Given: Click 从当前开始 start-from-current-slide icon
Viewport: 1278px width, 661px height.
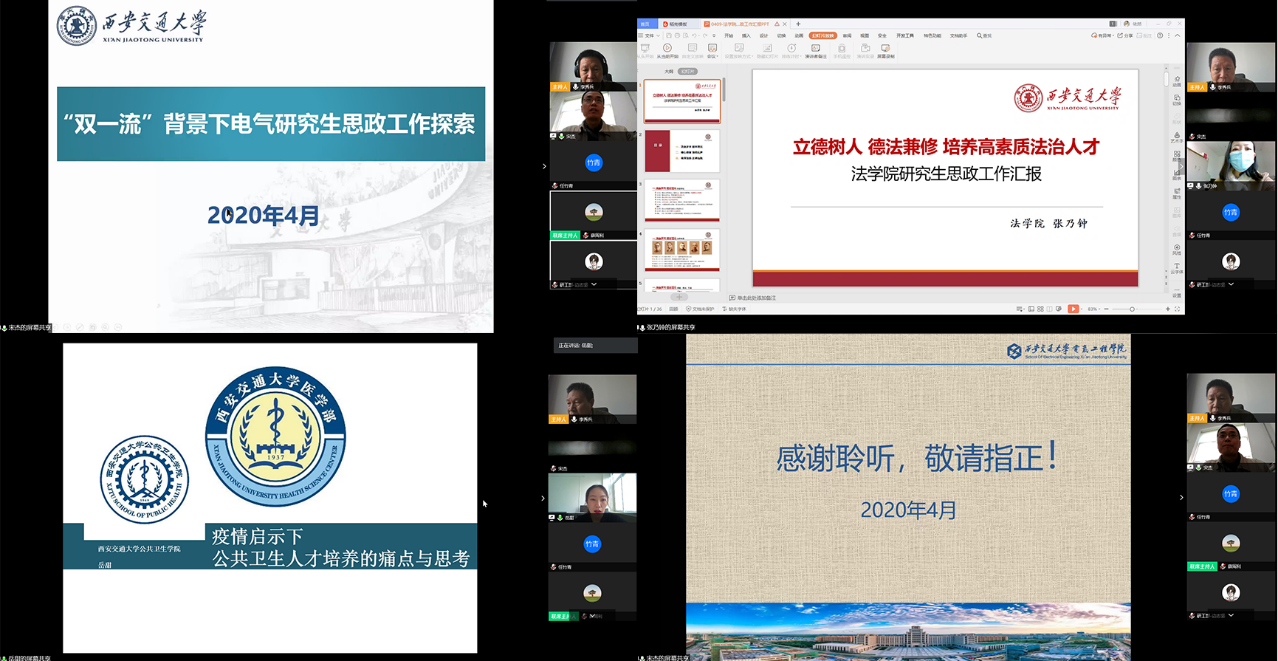Looking at the screenshot, I should click(x=666, y=50).
